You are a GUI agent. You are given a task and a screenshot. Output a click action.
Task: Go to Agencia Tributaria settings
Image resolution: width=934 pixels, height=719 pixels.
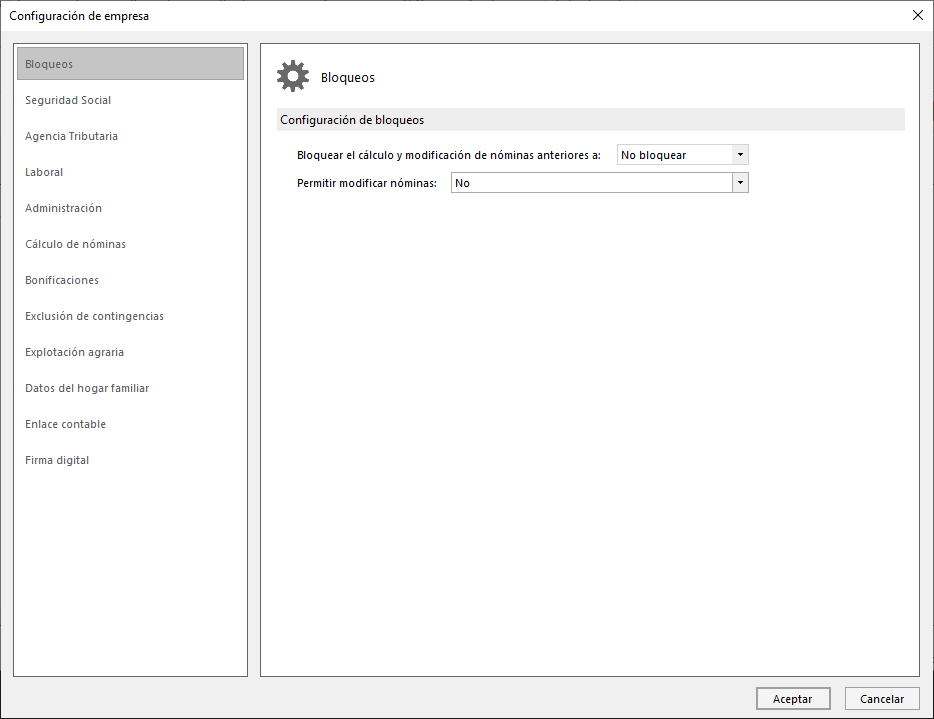click(x=71, y=136)
